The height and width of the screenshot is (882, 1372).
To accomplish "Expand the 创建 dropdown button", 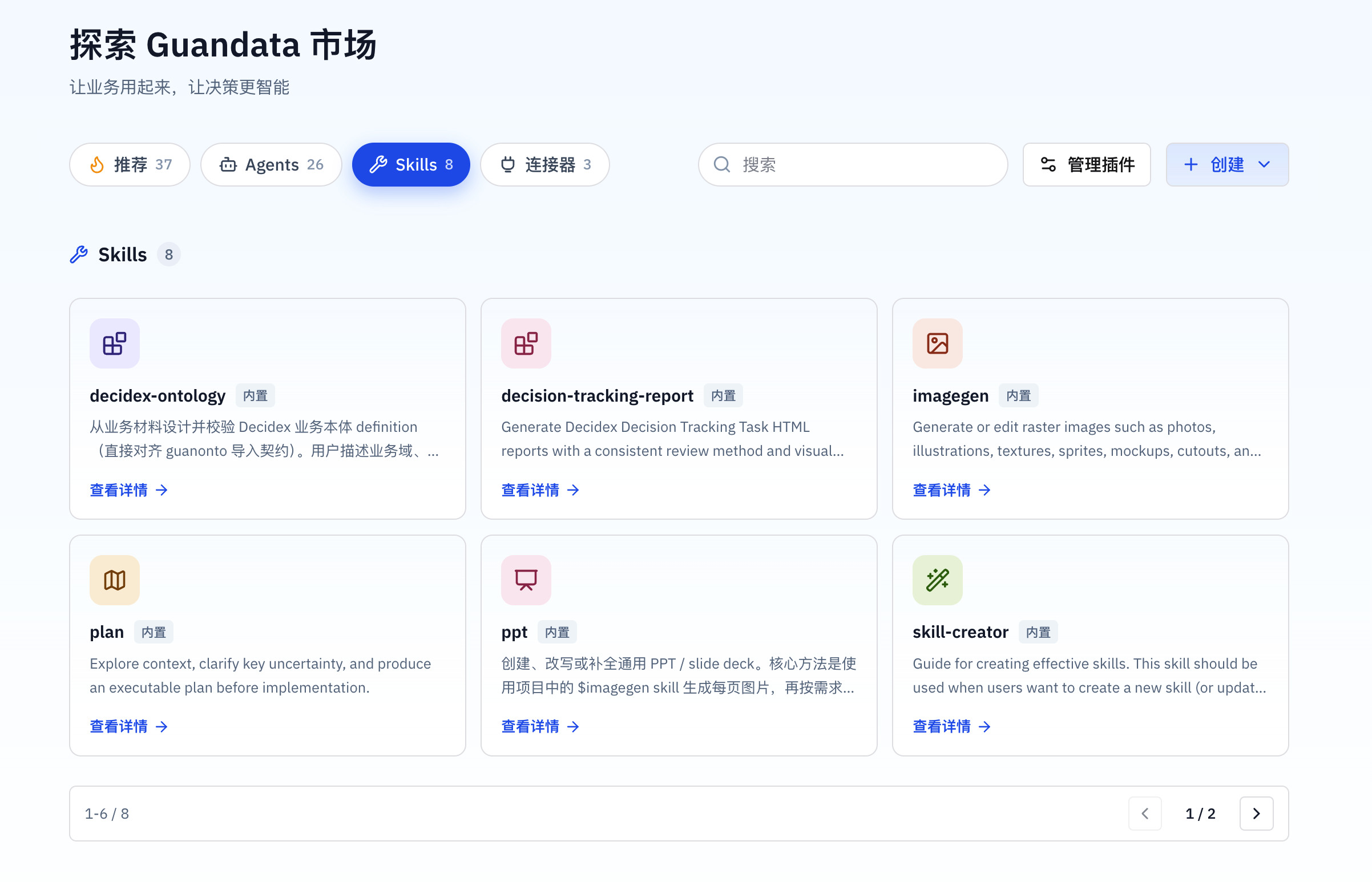I will click(x=1227, y=164).
